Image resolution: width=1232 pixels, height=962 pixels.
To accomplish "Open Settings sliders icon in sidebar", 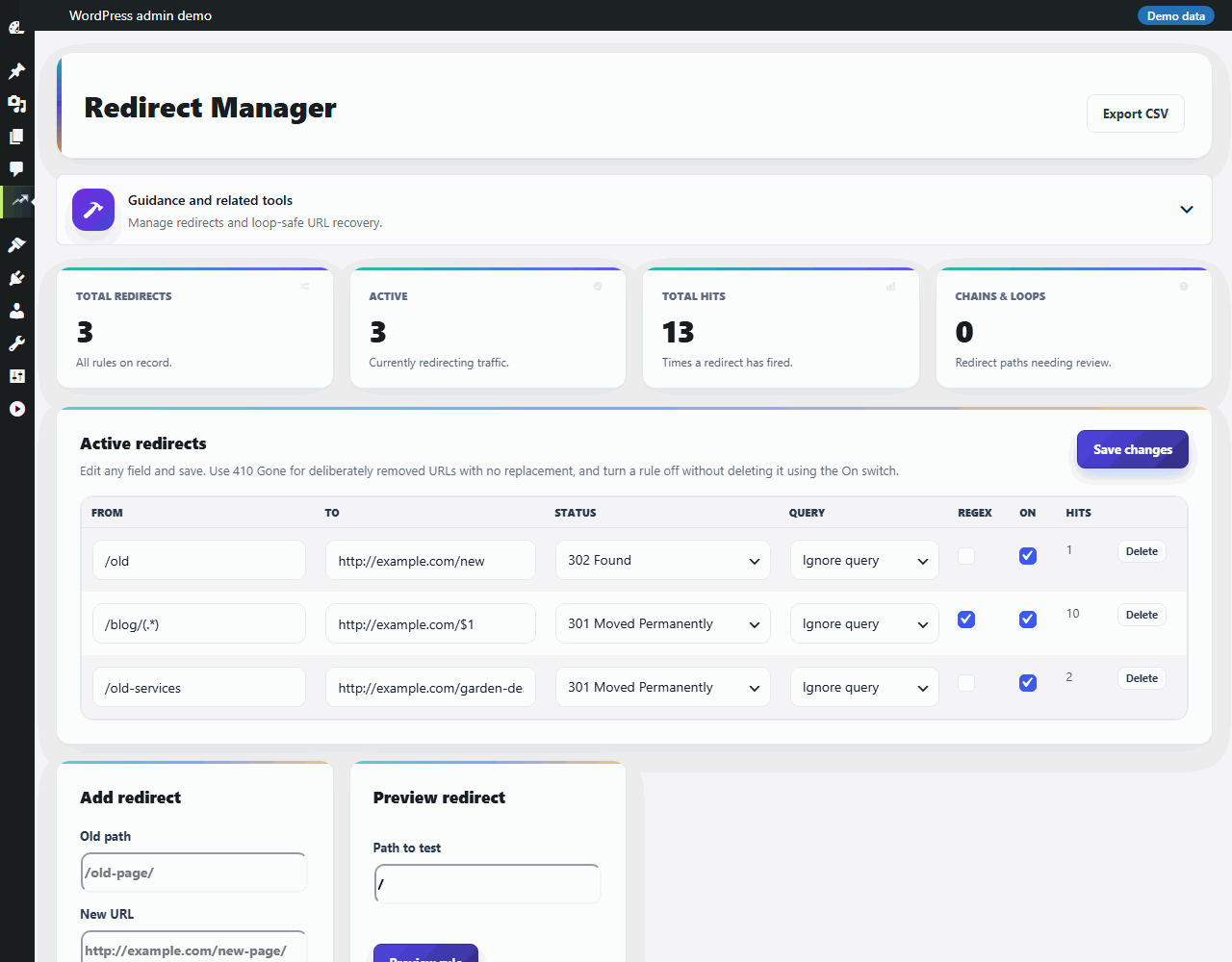I will pyautogui.click(x=16, y=376).
